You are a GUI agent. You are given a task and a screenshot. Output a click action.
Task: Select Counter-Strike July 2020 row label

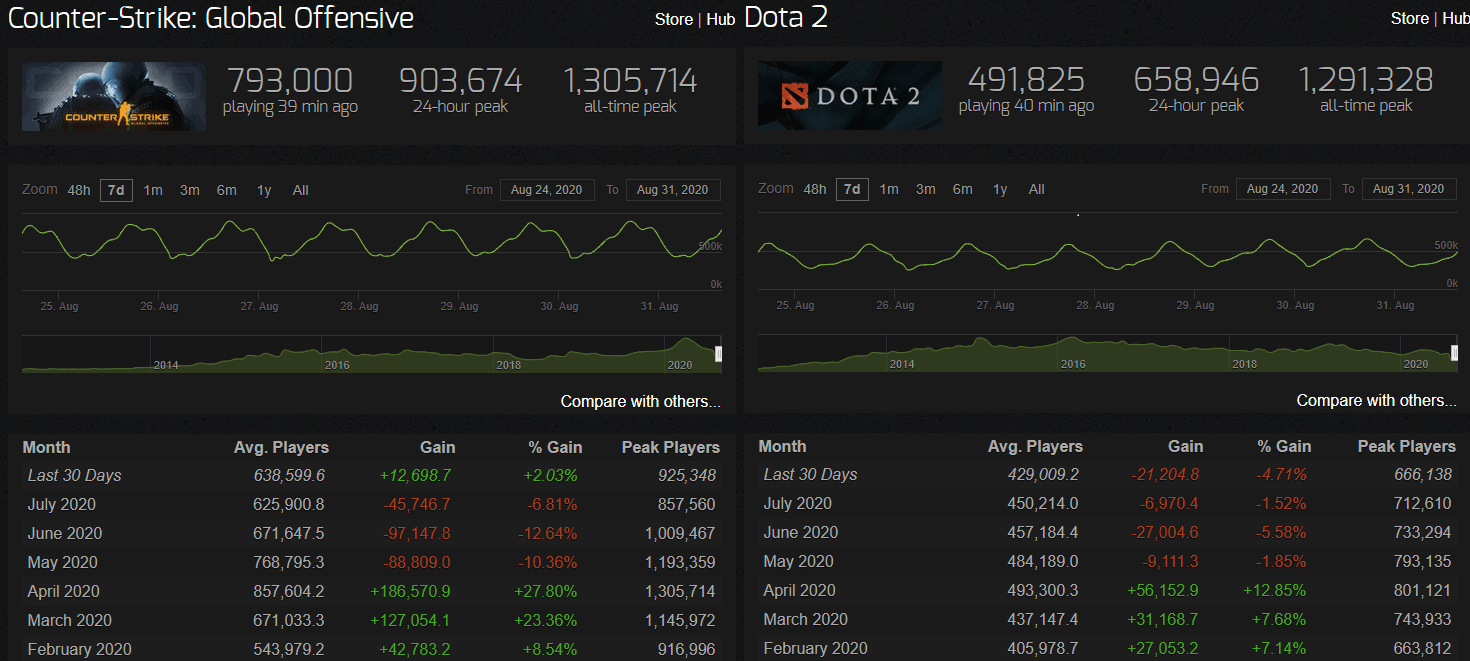62,504
